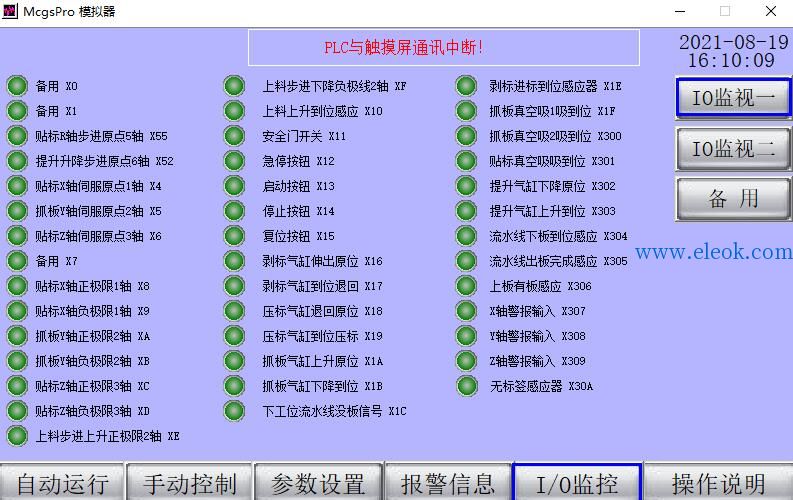Close the McgsPro simulator window
Screen dimensions: 793x500
pos(771,11)
